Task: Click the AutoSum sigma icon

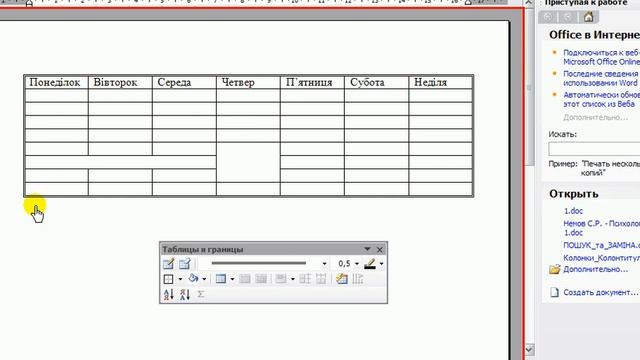Action: (x=201, y=294)
